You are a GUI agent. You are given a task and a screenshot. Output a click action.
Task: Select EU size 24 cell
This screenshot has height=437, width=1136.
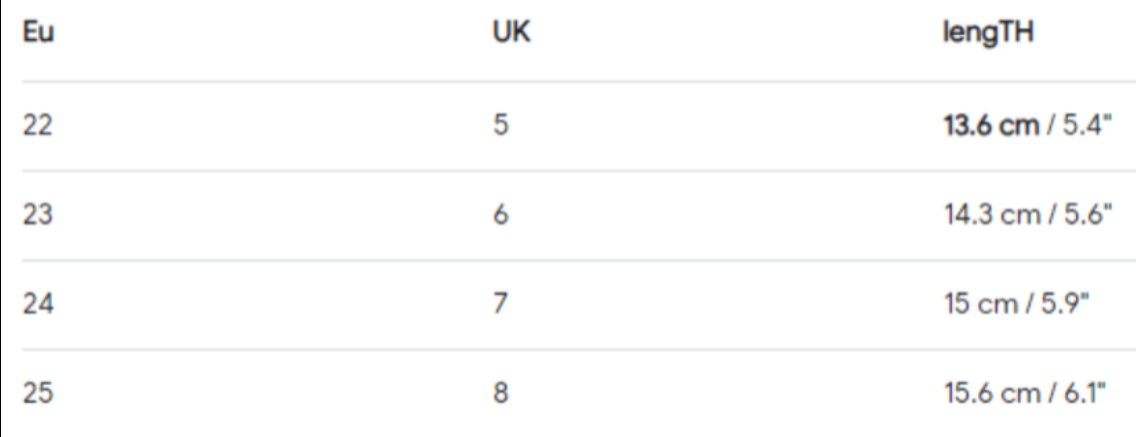pyautogui.click(x=37, y=304)
